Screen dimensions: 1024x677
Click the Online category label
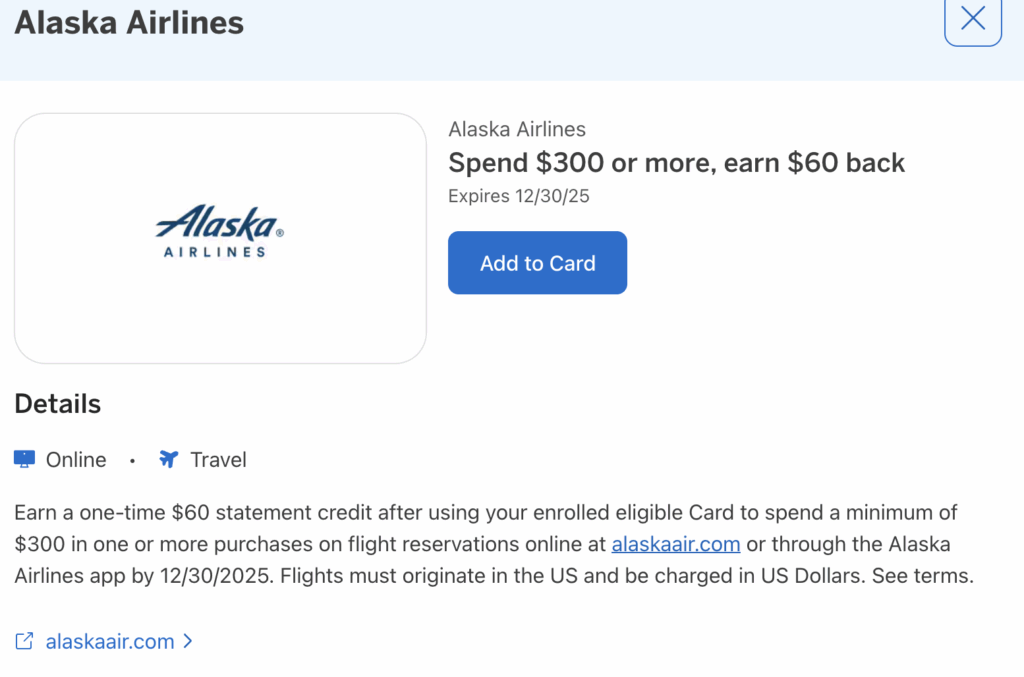click(75, 459)
